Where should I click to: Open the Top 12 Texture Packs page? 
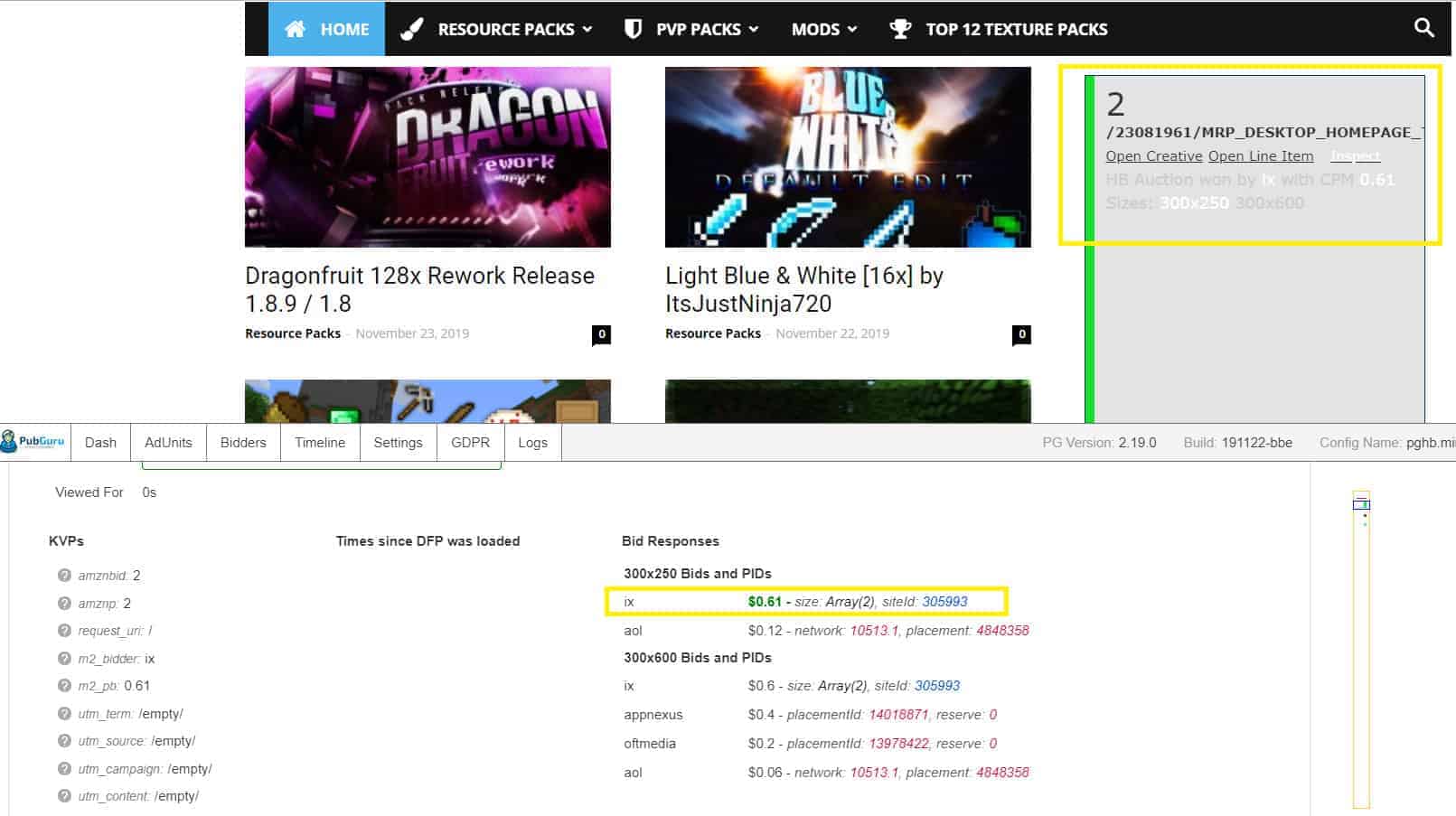(1016, 29)
